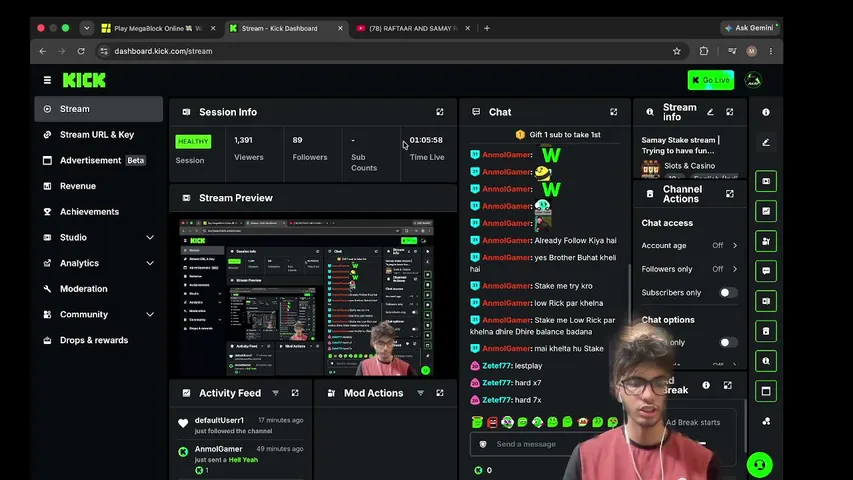Edit stream info with pencil icon
The height and width of the screenshot is (480, 853).
pyautogui.click(x=710, y=112)
